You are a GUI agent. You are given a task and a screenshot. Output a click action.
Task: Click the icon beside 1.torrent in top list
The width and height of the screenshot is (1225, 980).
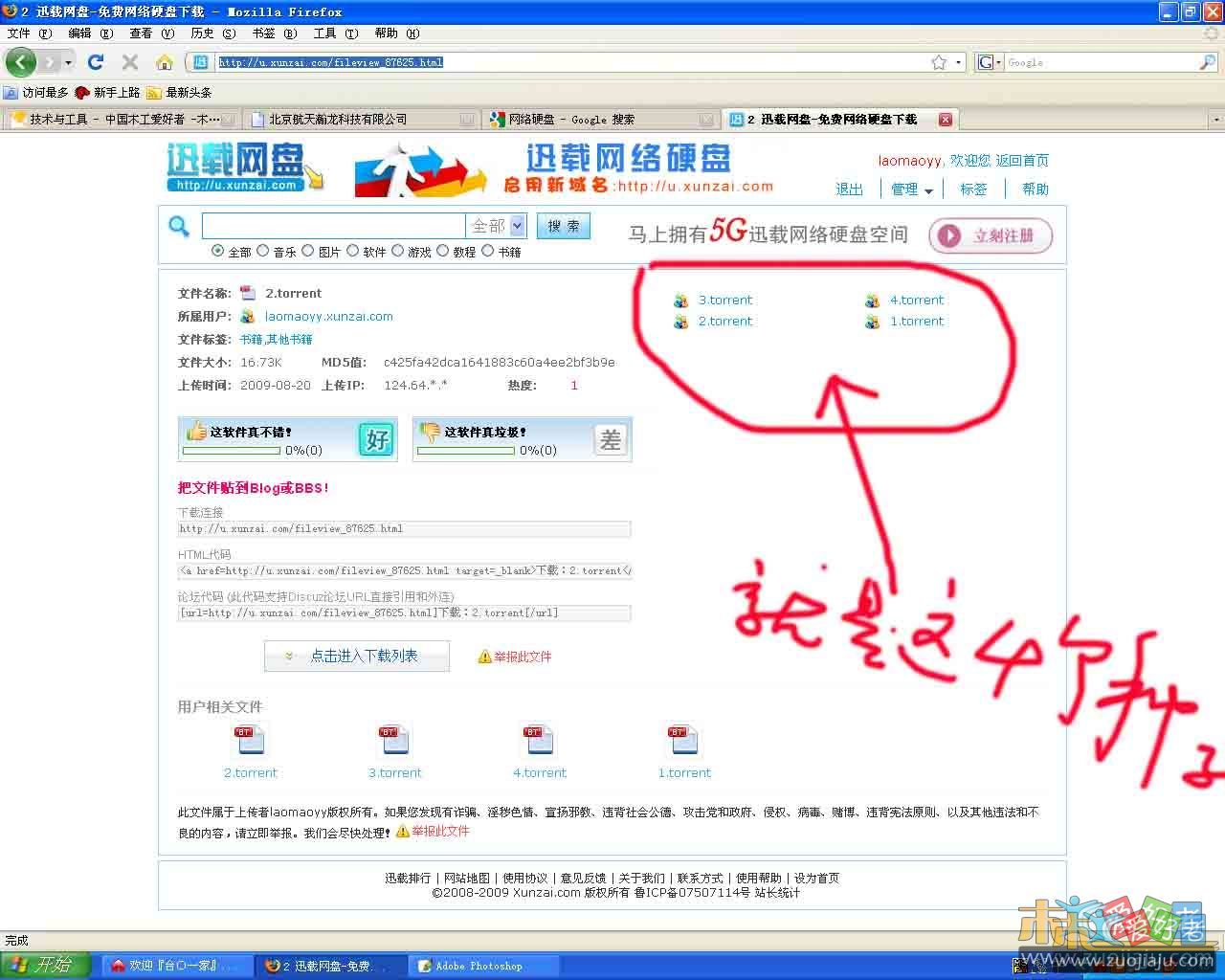tap(872, 322)
